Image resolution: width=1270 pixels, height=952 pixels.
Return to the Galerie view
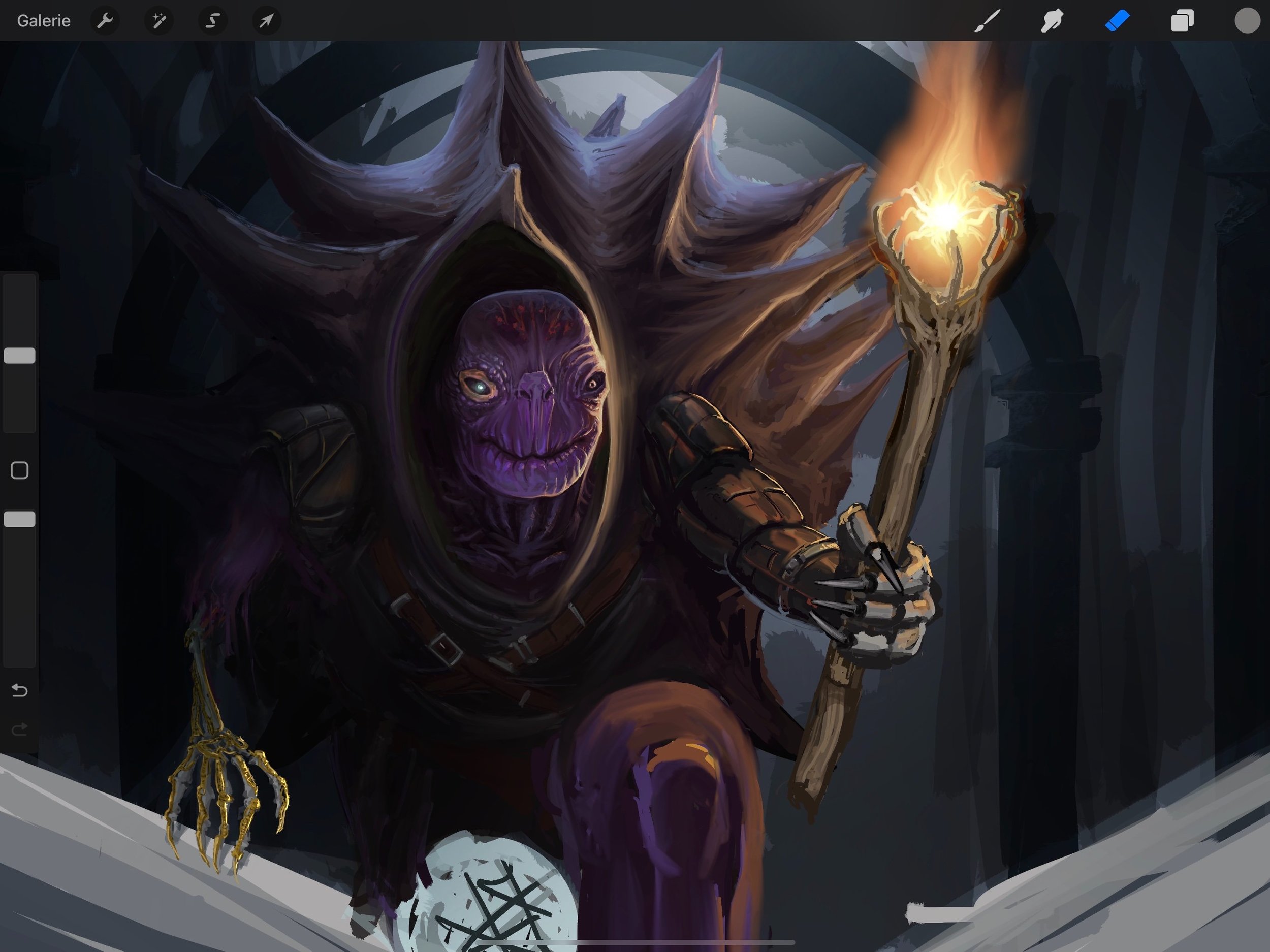tap(44, 21)
